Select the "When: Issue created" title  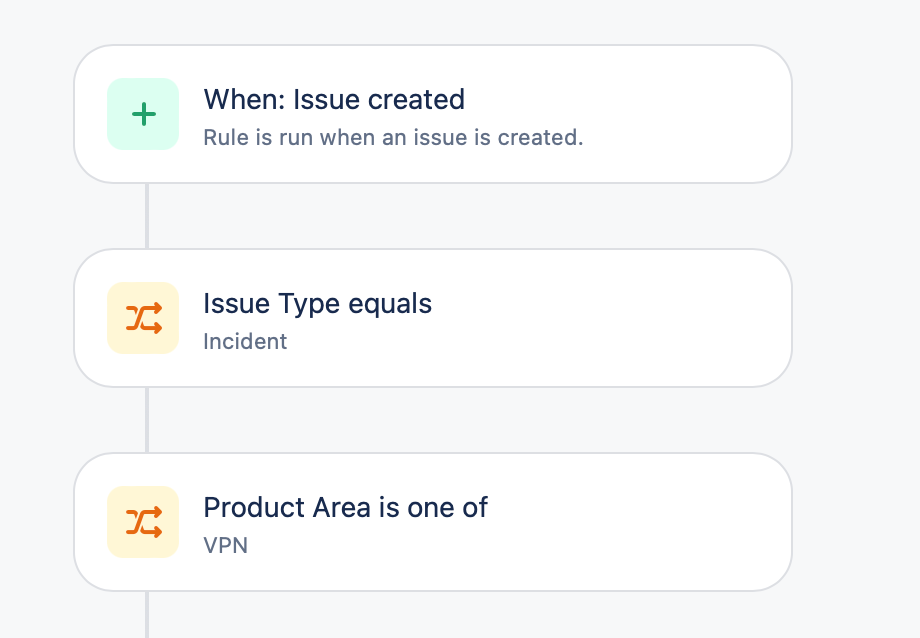334,100
